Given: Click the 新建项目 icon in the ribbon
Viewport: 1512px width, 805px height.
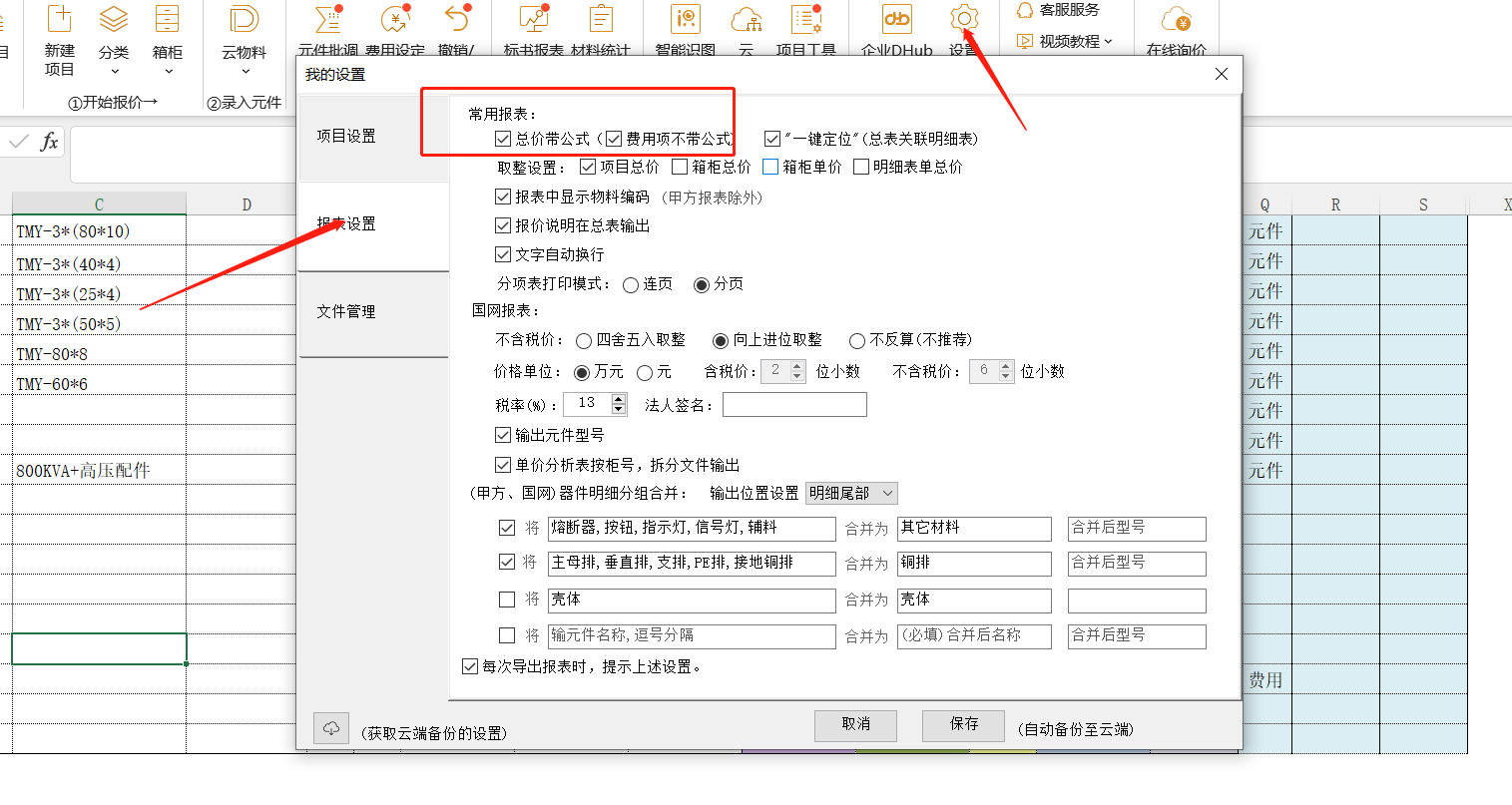Looking at the screenshot, I should click(x=60, y=19).
